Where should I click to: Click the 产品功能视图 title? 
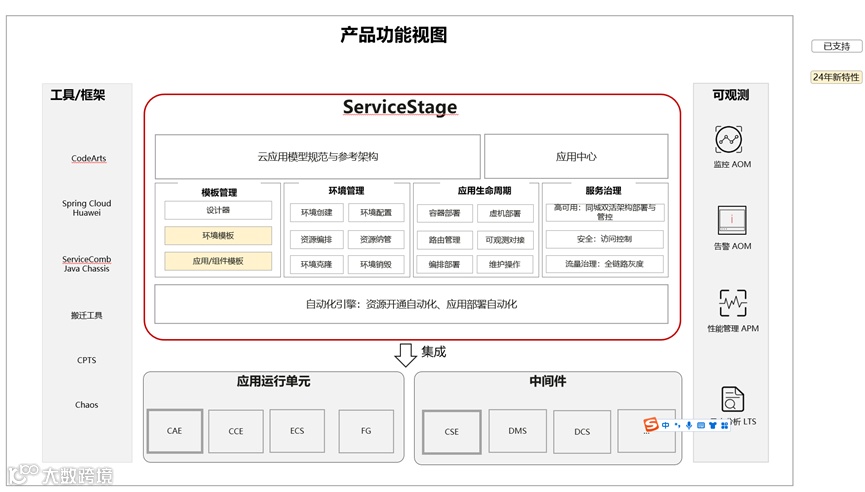point(393,35)
